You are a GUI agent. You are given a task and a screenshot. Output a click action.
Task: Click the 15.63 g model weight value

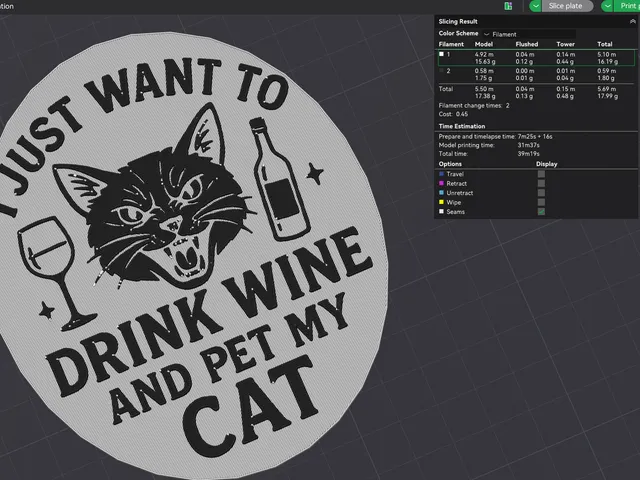485,62
